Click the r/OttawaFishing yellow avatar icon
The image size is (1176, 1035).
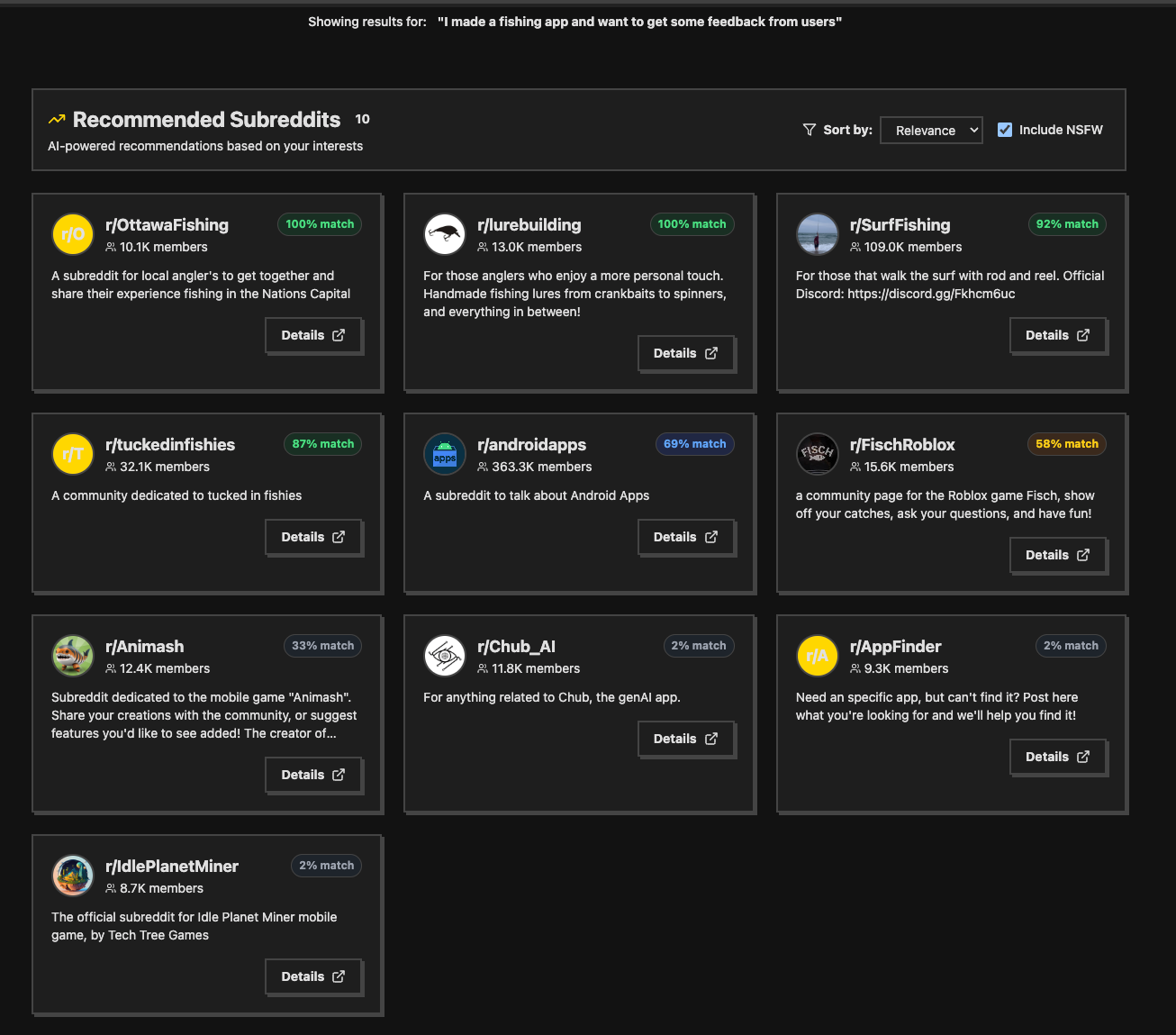73,234
